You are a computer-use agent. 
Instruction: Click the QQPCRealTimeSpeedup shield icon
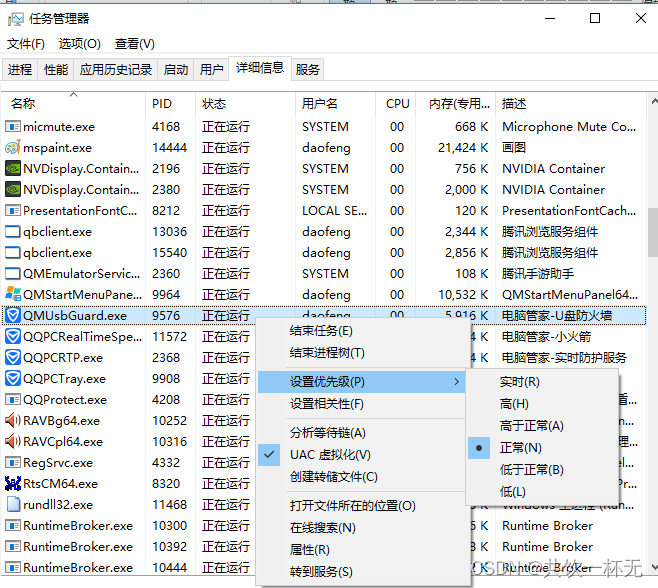tap(13, 336)
